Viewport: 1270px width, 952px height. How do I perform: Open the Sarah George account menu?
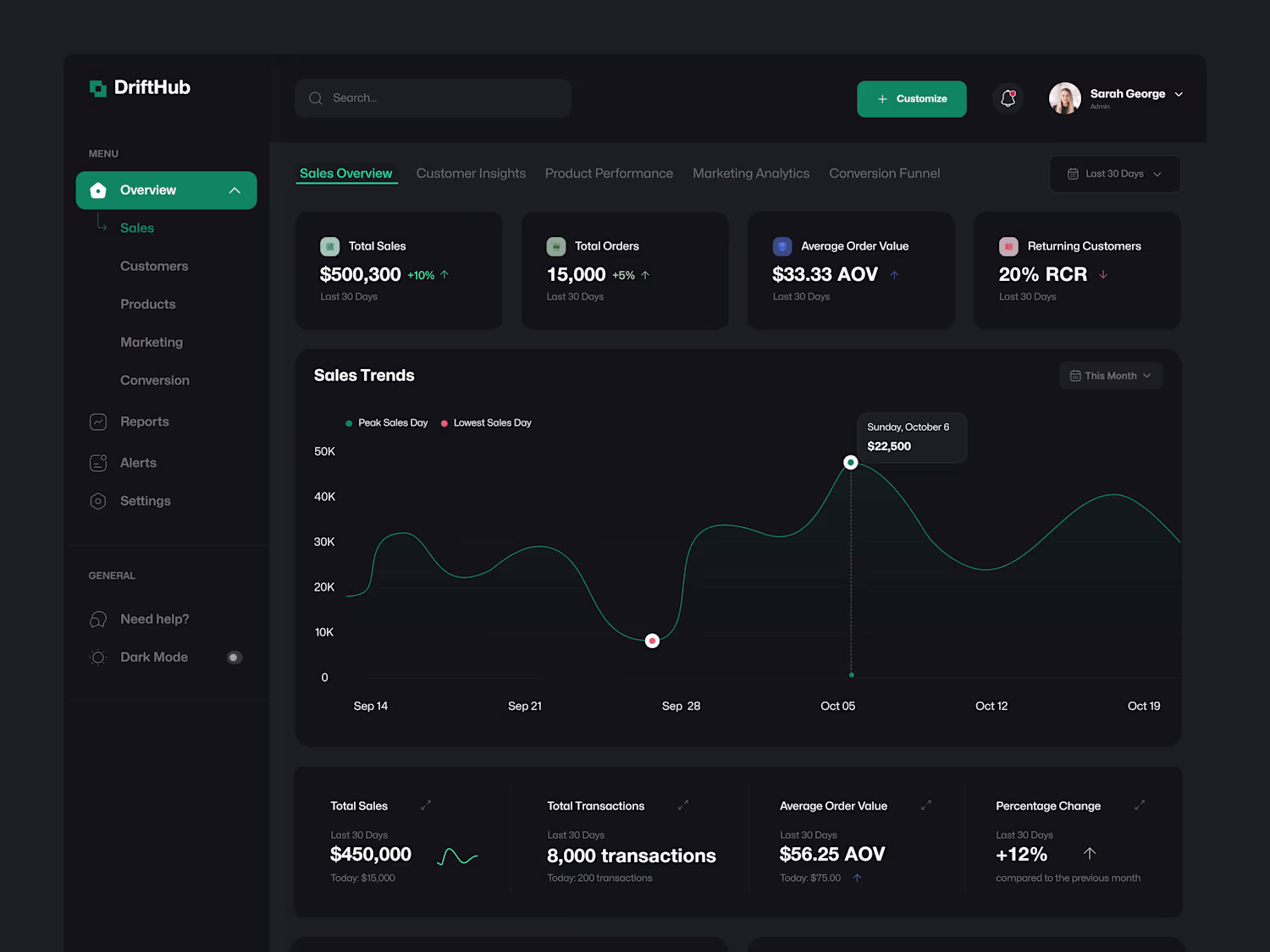1116,98
